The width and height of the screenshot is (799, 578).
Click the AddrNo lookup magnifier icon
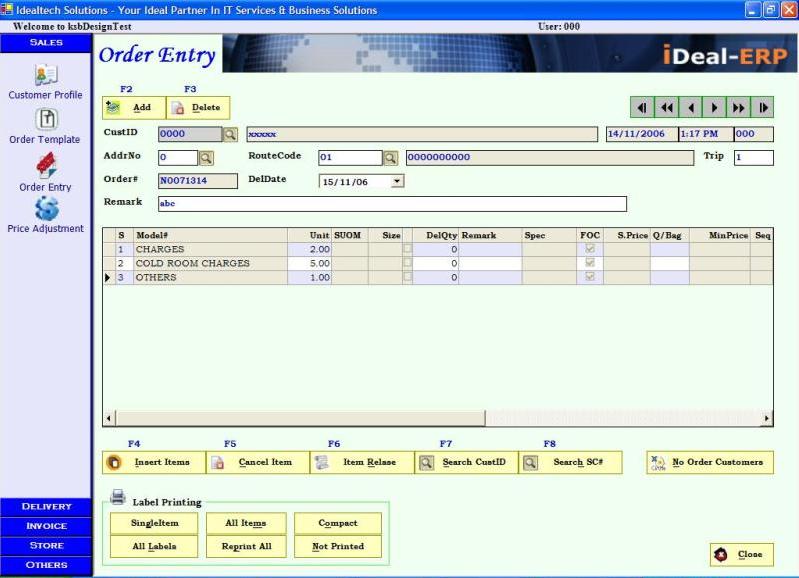click(206, 157)
